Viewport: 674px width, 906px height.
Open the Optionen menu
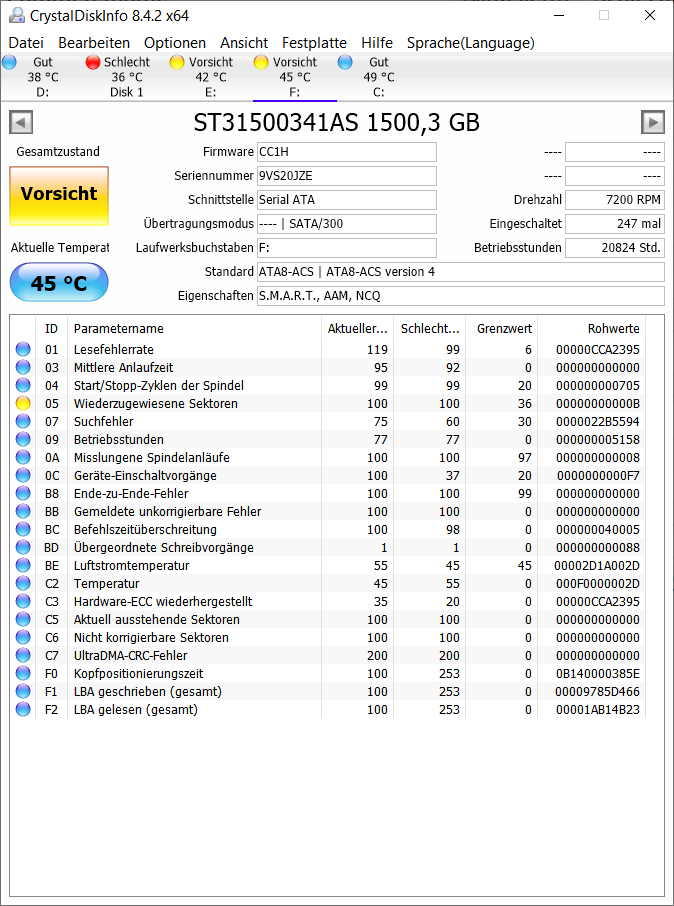[175, 43]
